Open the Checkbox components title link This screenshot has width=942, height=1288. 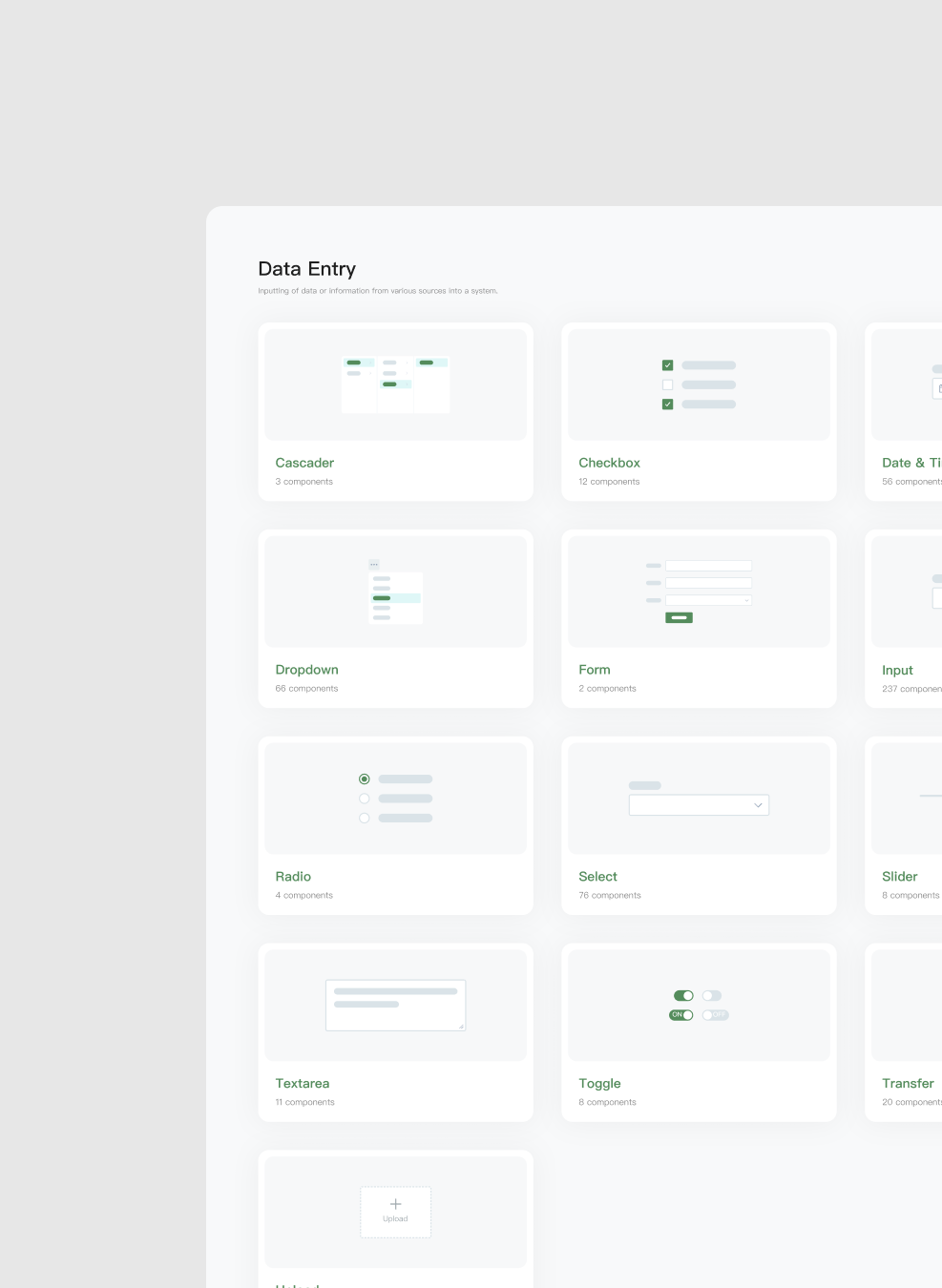tap(609, 463)
